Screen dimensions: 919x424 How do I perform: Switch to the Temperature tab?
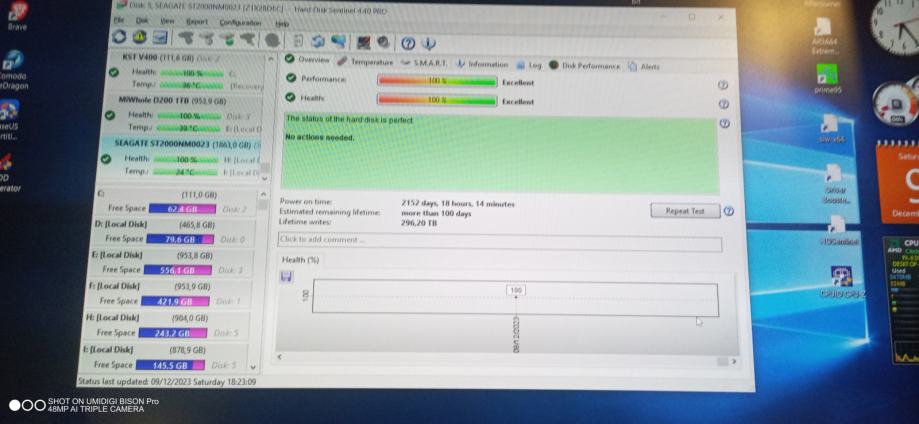click(x=365, y=62)
